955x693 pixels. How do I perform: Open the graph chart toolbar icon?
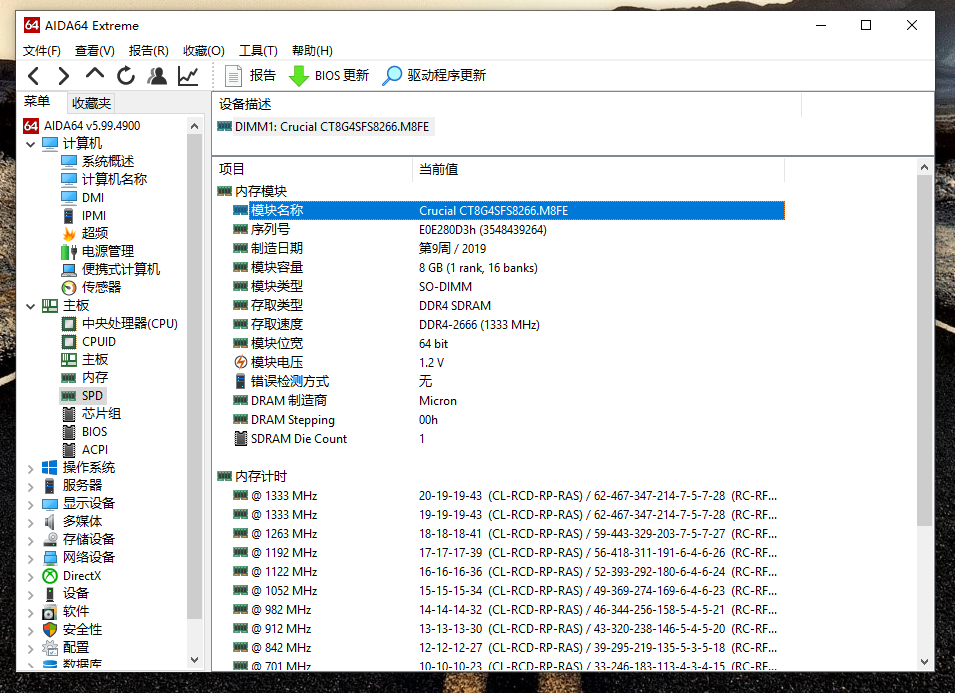click(188, 76)
